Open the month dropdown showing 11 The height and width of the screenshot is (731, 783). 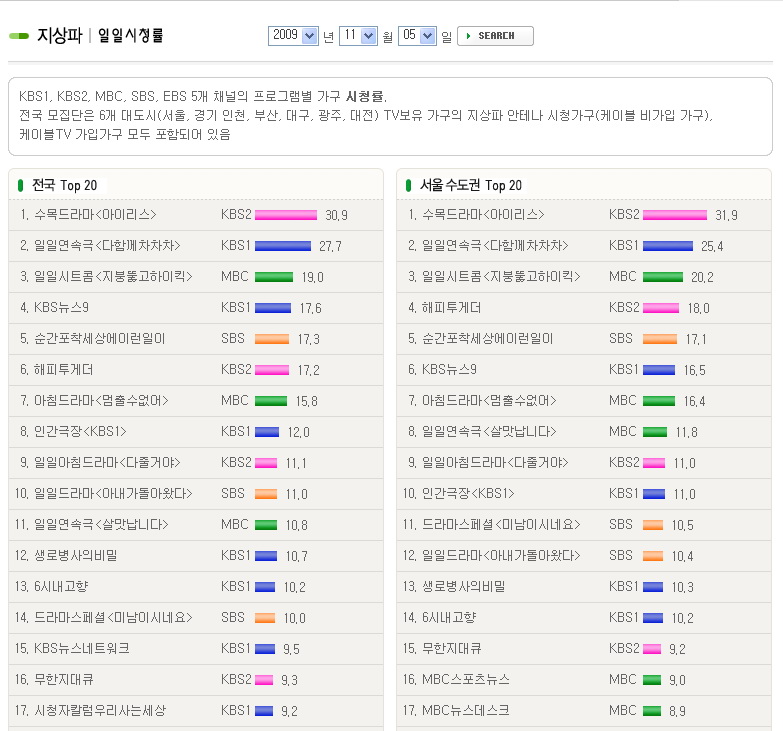click(358, 35)
